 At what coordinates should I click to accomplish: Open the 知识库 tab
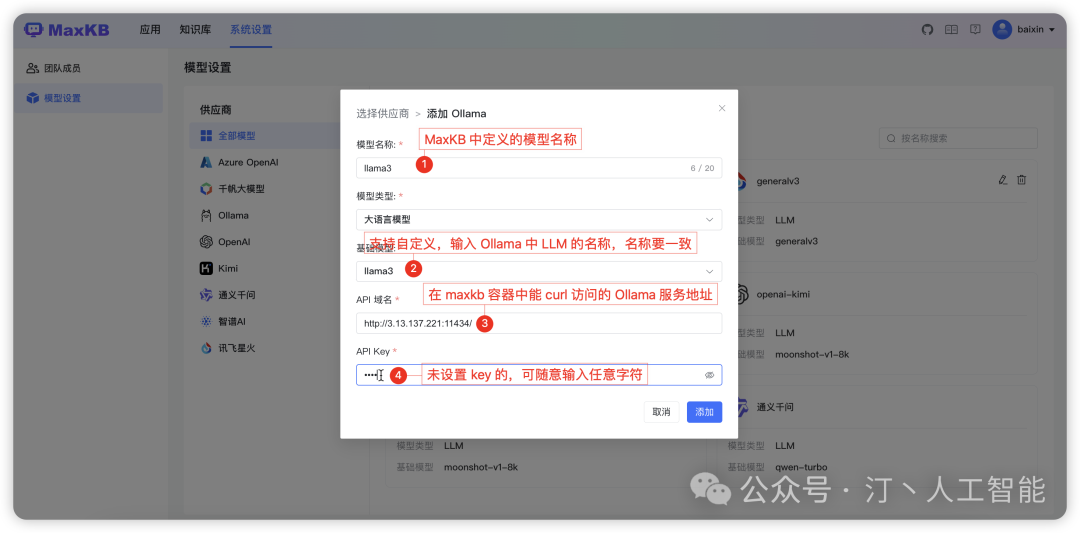[195, 30]
